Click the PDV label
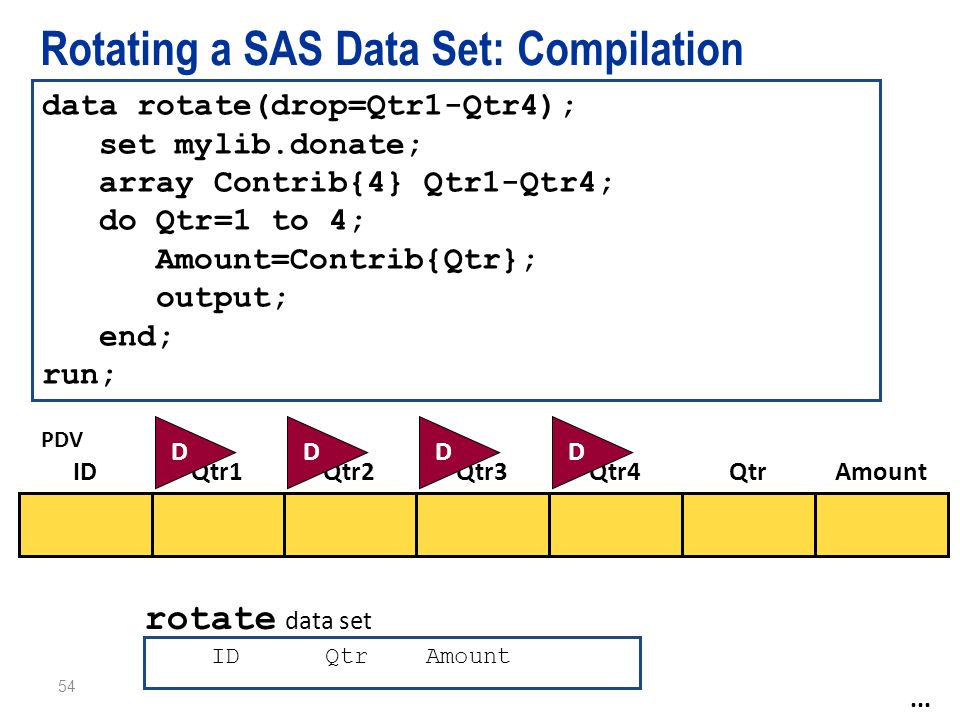Viewport: 960px width, 720px height. pyautogui.click(x=62, y=440)
